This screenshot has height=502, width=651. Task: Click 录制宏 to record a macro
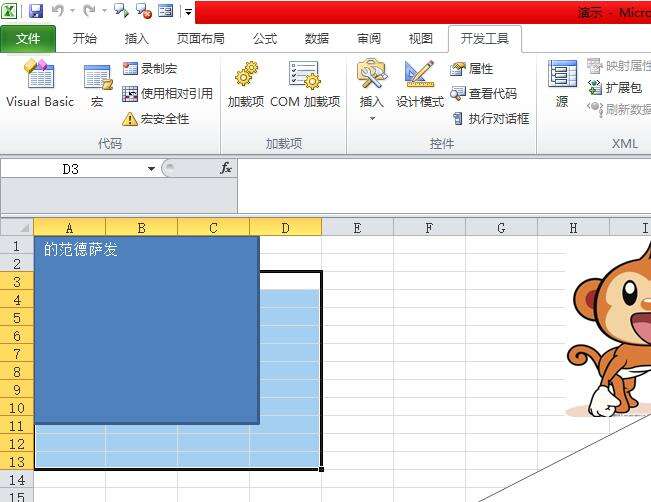[150, 69]
